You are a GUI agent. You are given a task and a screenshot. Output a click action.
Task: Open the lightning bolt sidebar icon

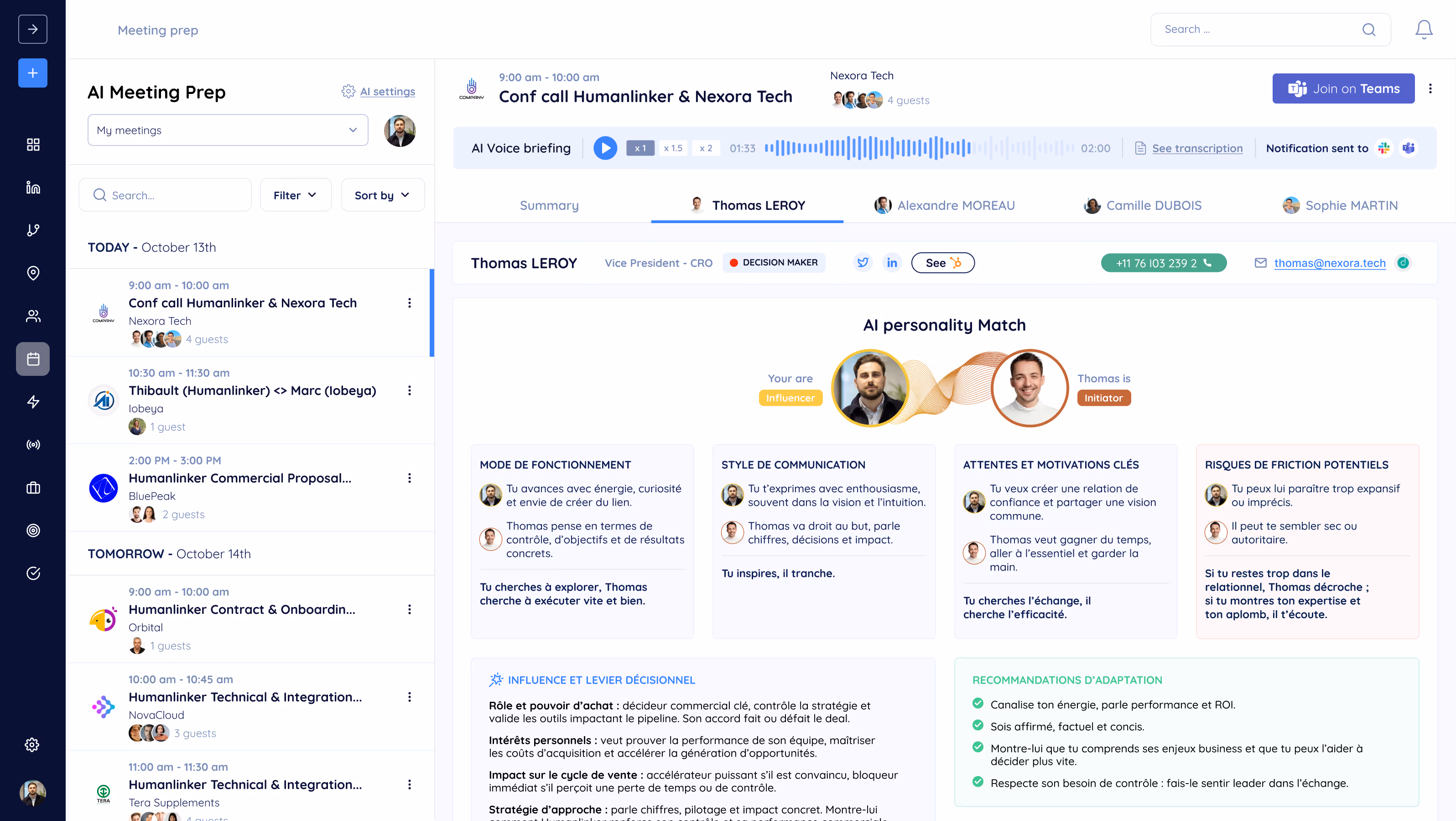(x=33, y=402)
